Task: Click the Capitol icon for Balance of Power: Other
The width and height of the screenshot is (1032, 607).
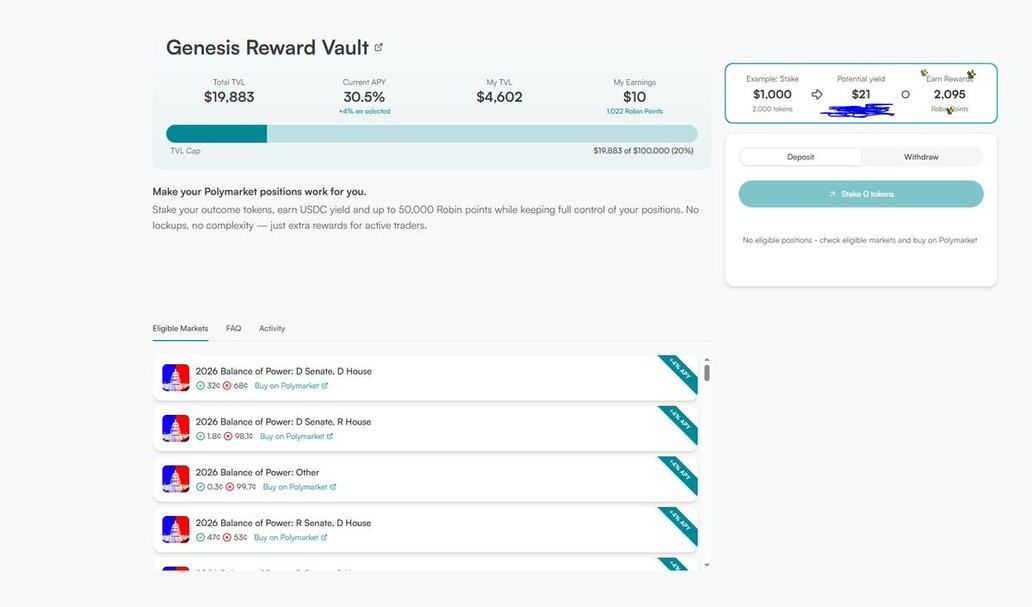Action: tap(176, 479)
